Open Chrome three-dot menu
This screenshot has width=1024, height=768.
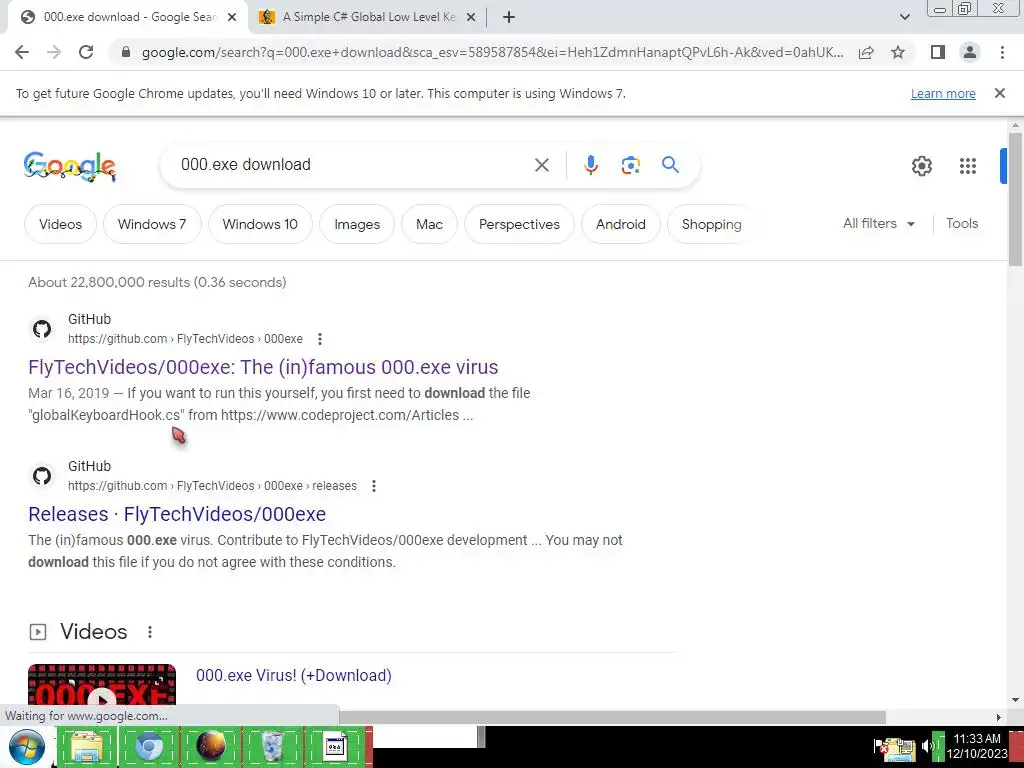tap(1002, 52)
